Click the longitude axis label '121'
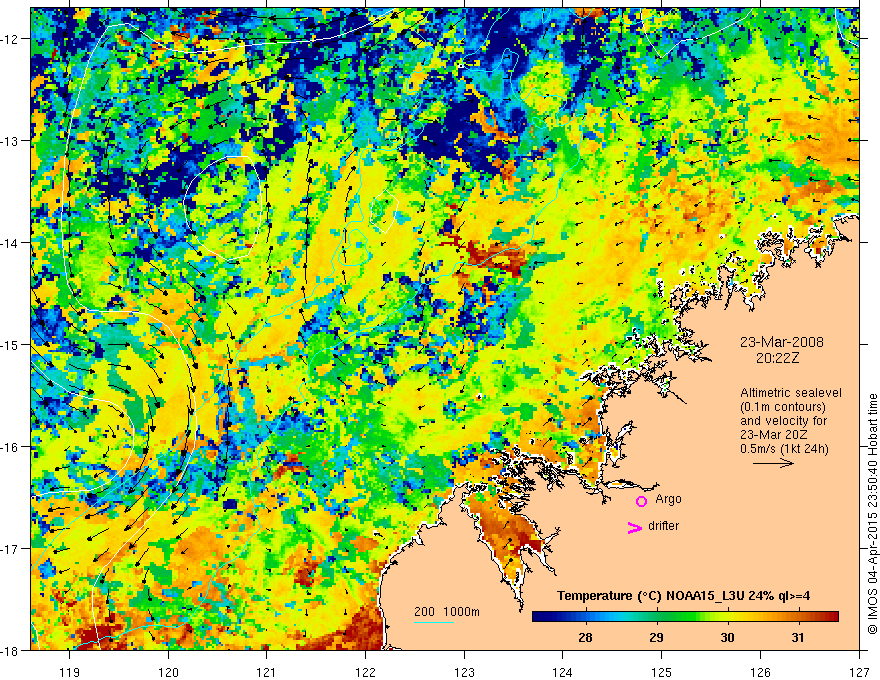The image size is (880, 680). tap(267, 672)
